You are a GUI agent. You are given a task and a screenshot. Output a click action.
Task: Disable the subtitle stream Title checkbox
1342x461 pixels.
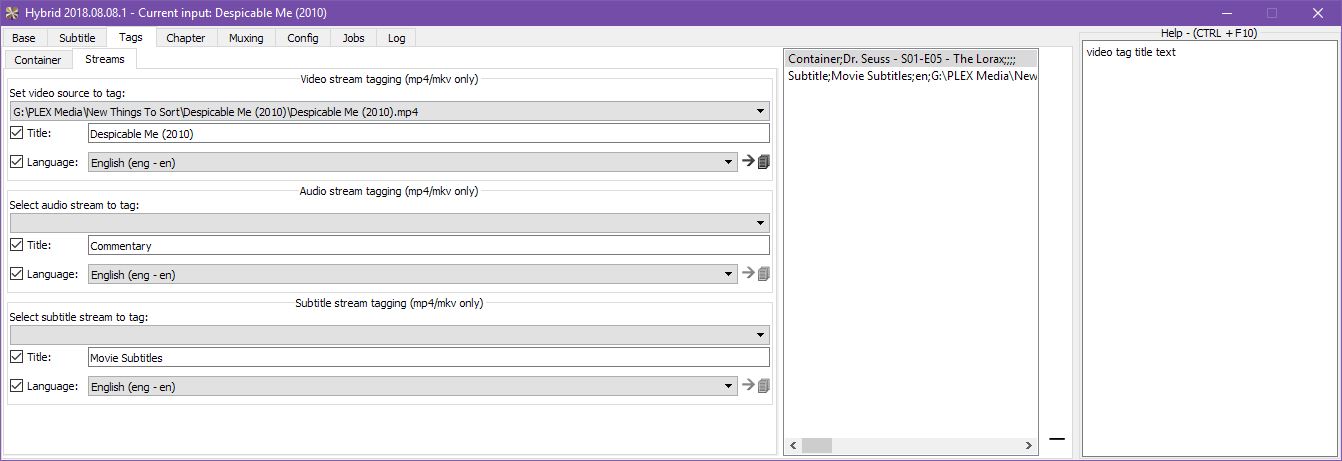17,357
